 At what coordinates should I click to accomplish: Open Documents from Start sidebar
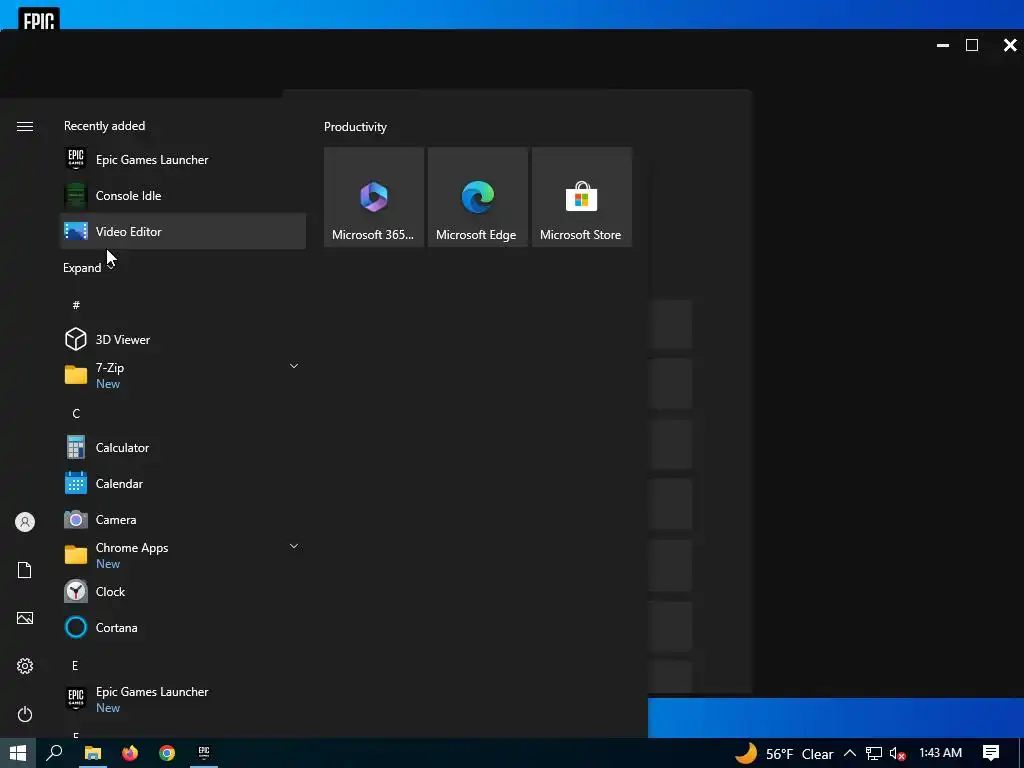(x=25, y=570)
